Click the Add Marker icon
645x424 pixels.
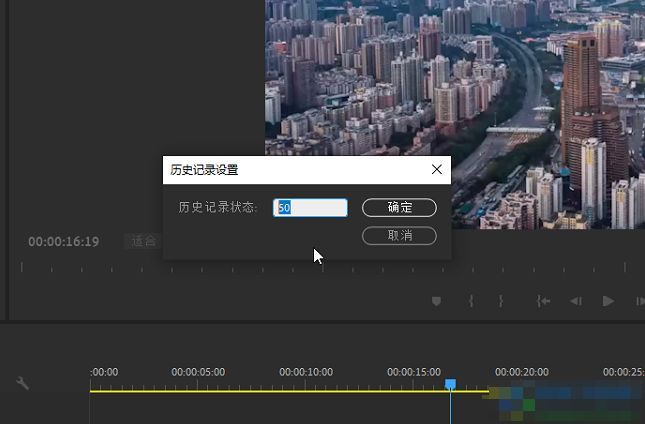(x=437, y=301)
